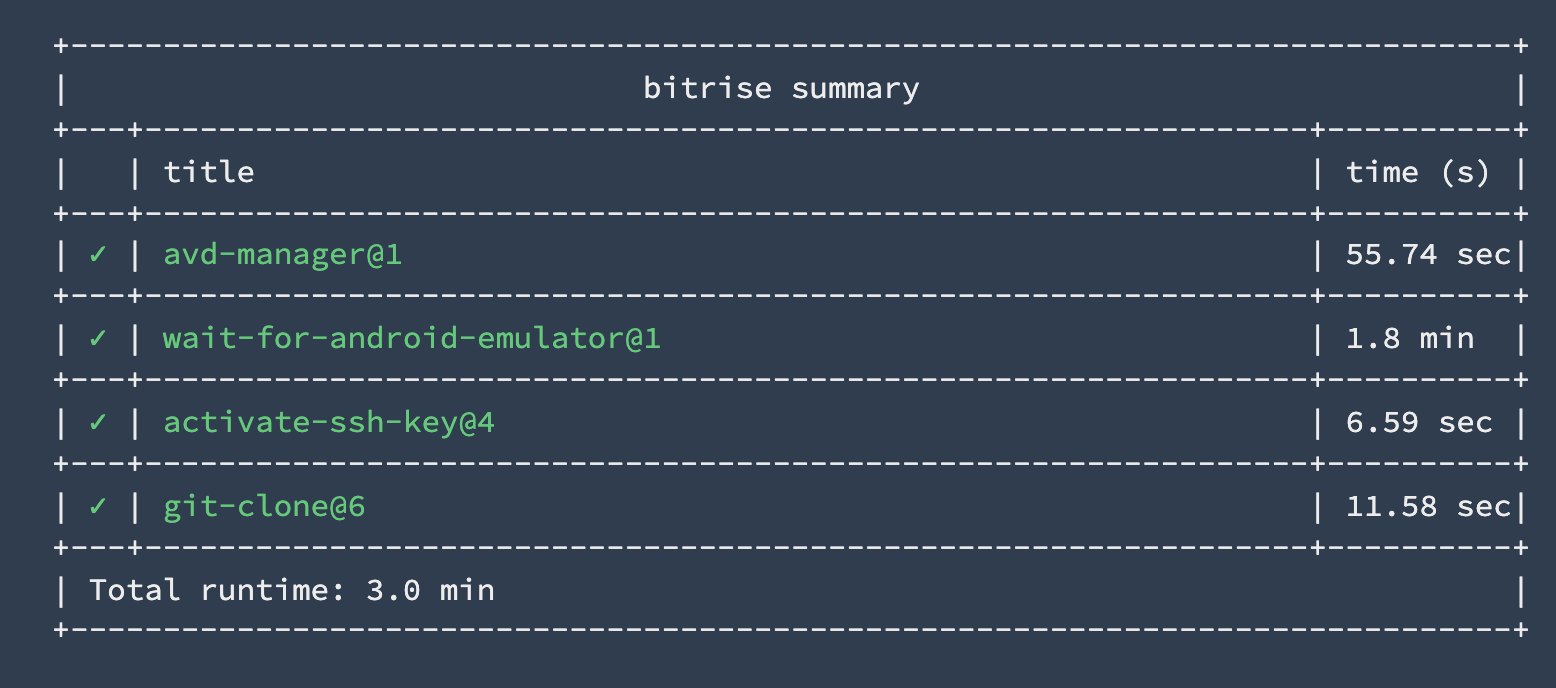This screenshot has width=1556, height=688.
Task: Click the 6.59 sec time value
Action: tap(1418, 423)
